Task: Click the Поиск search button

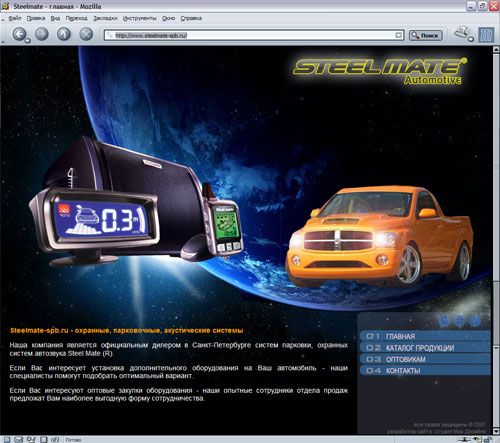Action: pos(426,35)
